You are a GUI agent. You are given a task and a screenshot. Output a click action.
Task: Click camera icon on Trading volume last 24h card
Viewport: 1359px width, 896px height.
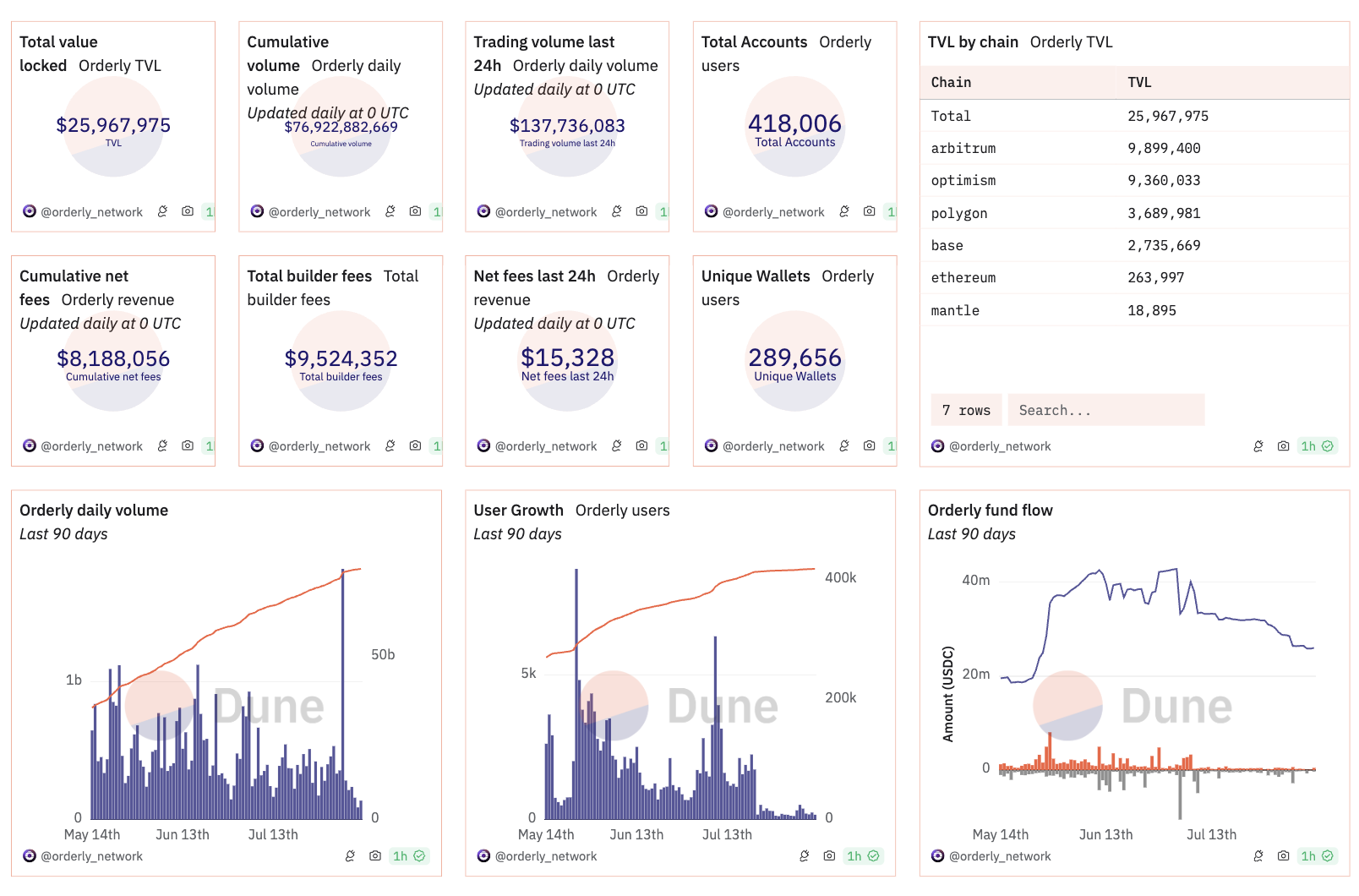click(641, 211)
